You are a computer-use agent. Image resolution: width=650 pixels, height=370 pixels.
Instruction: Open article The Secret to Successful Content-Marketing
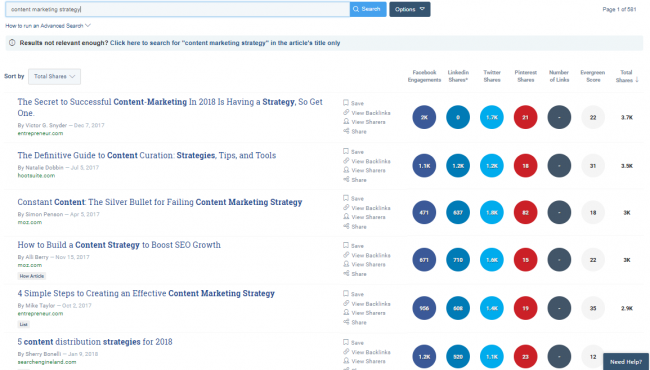[170, 107]
